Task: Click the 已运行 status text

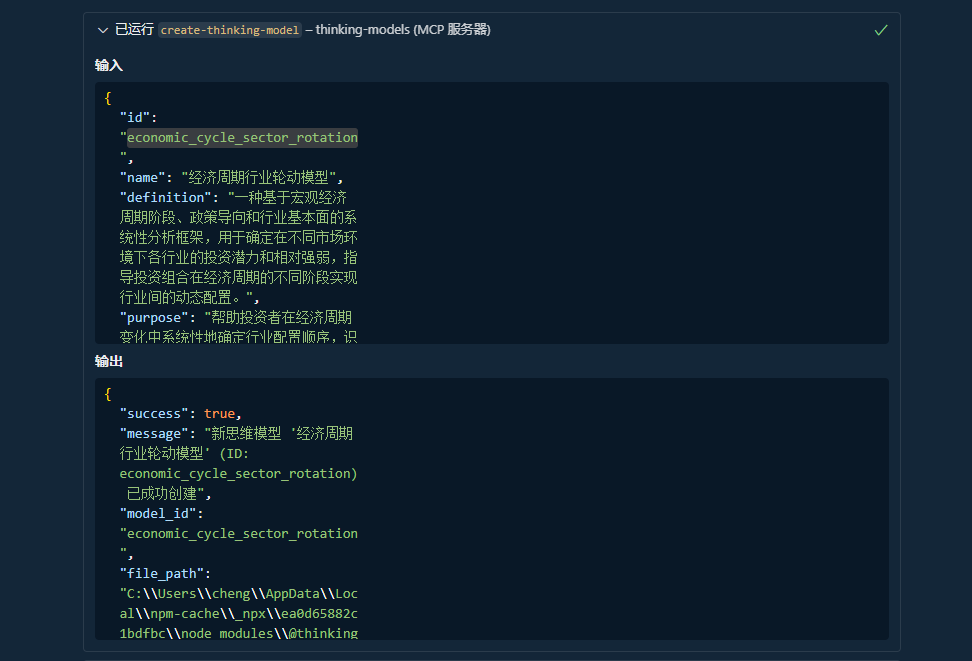Action: coord(134,30)
